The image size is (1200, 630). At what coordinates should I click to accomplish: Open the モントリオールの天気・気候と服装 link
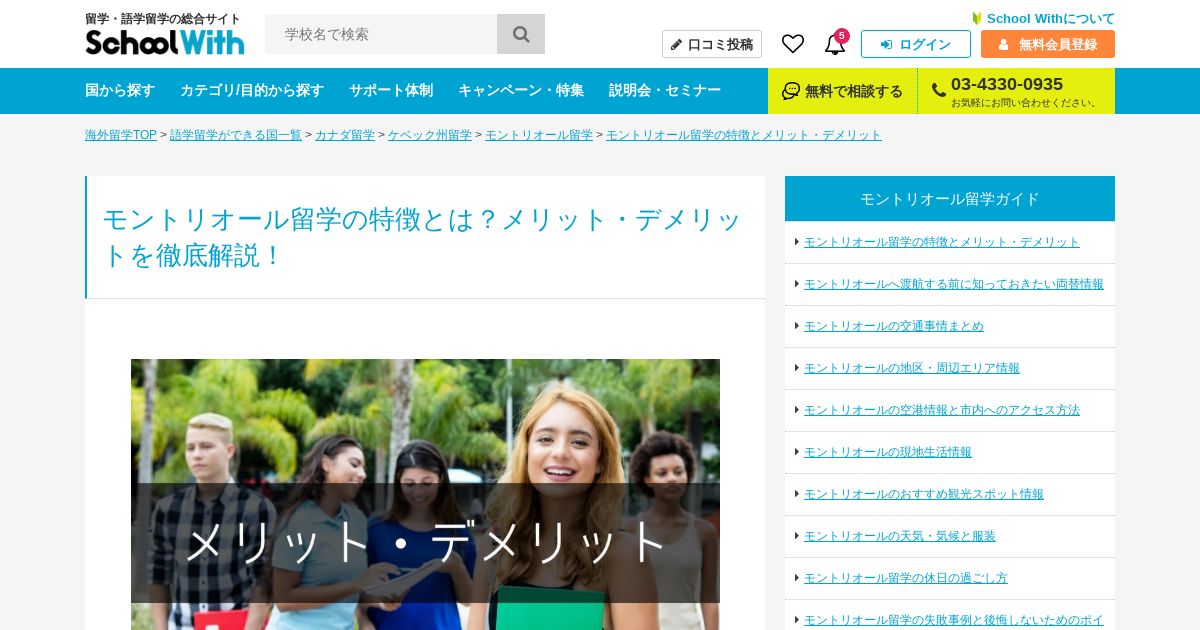[x=900, y=536]
